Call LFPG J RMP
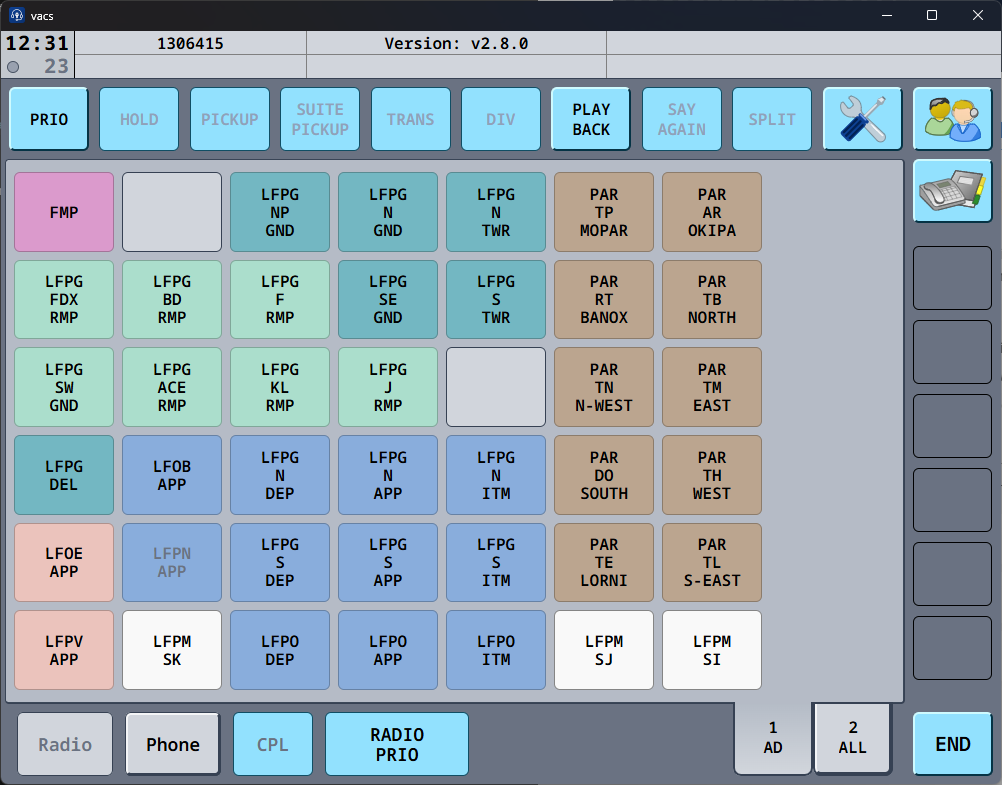1002x785 pixels. 388,387
